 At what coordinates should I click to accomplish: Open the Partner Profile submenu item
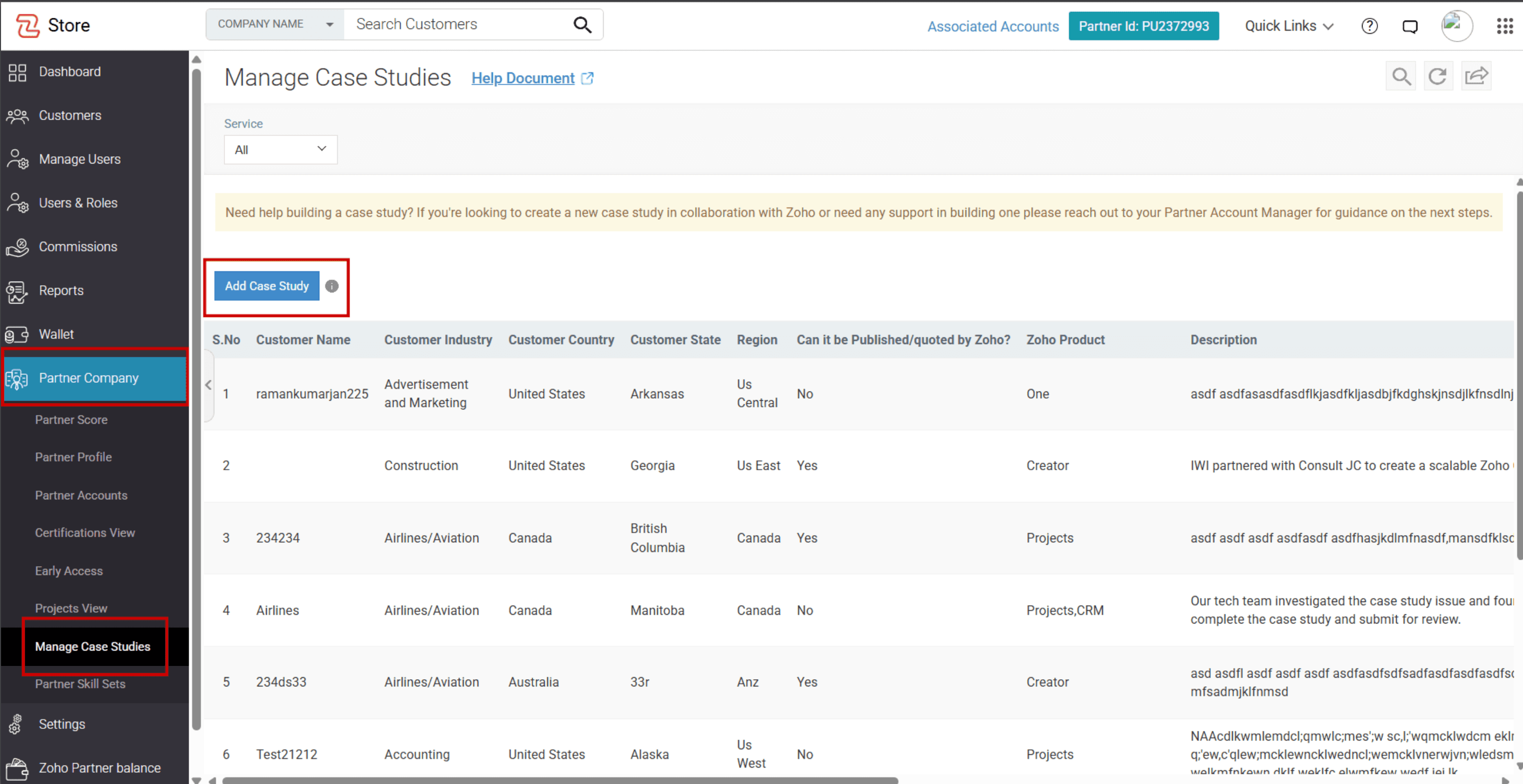click(x=73, y=457)
